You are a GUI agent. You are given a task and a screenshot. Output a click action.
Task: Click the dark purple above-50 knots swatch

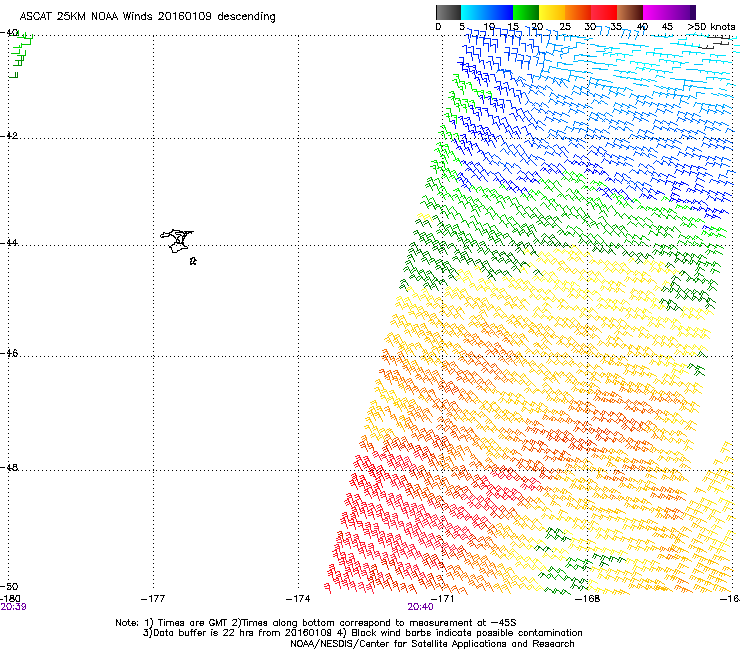click(x=693, y=12)
